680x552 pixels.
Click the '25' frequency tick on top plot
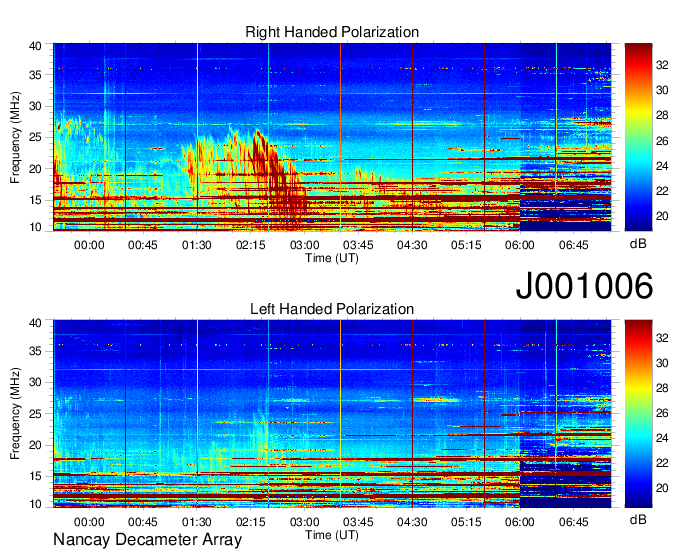click(x=35, y=137)
